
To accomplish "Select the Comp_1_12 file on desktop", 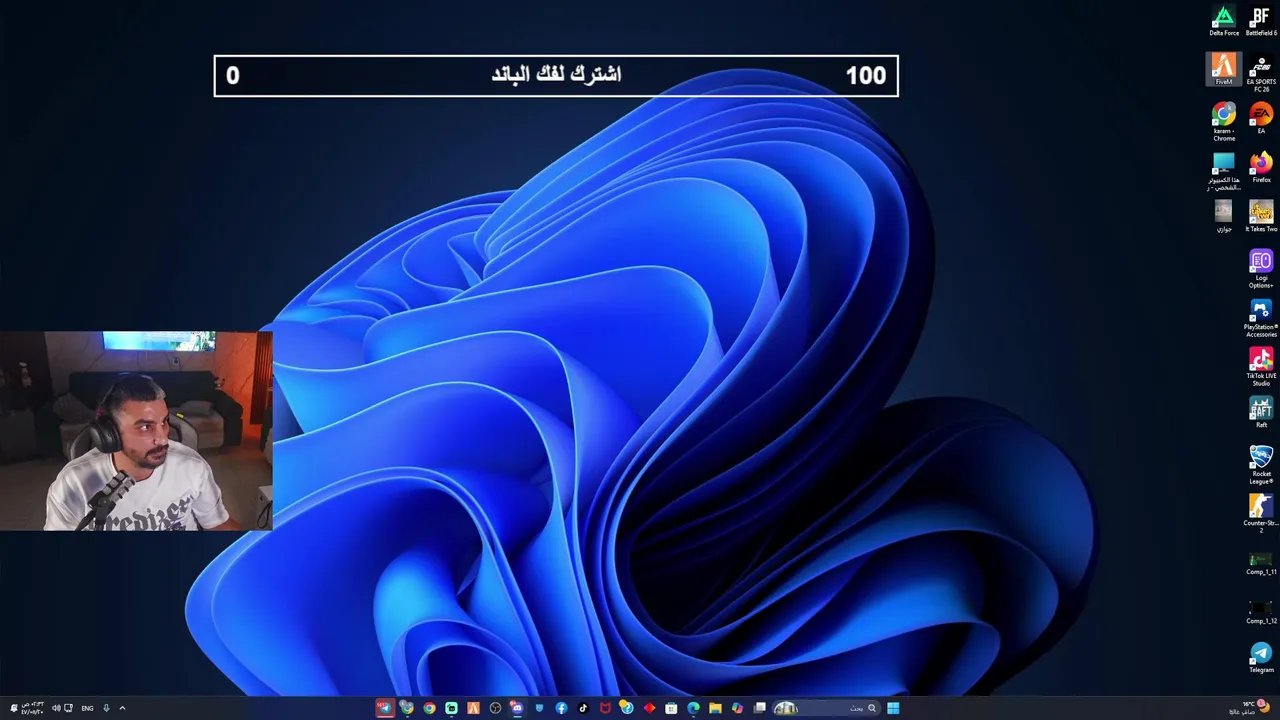I will click(x=1261, y=612).
